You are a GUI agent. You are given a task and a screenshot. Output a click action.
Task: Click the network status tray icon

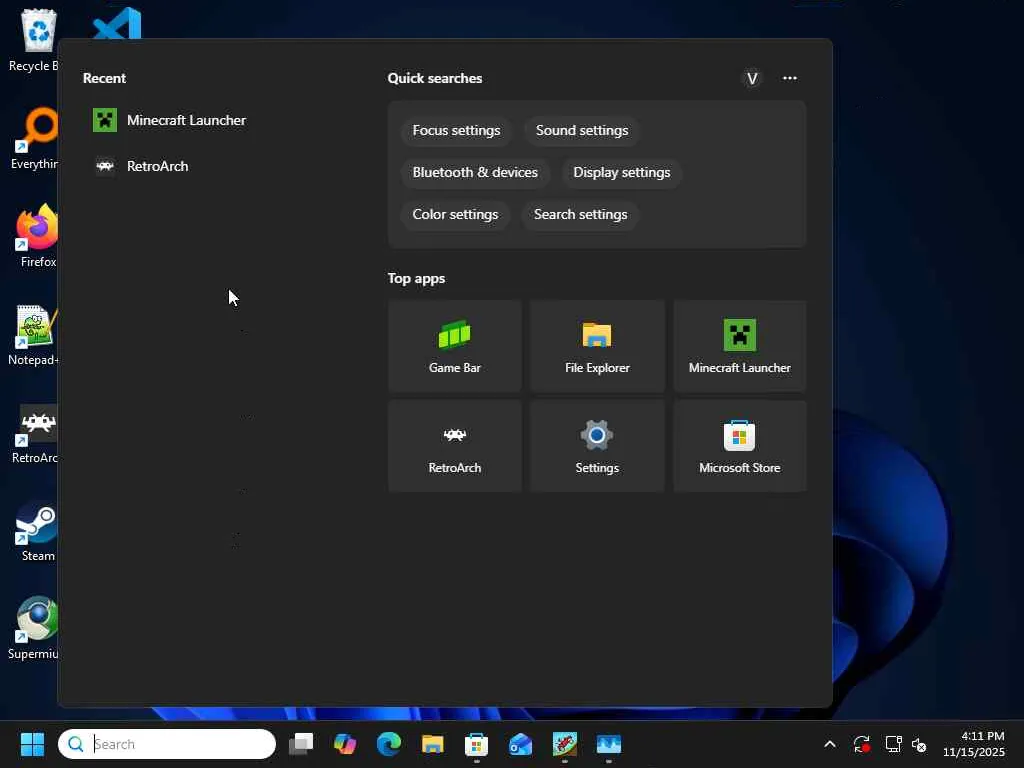[893, 744]
